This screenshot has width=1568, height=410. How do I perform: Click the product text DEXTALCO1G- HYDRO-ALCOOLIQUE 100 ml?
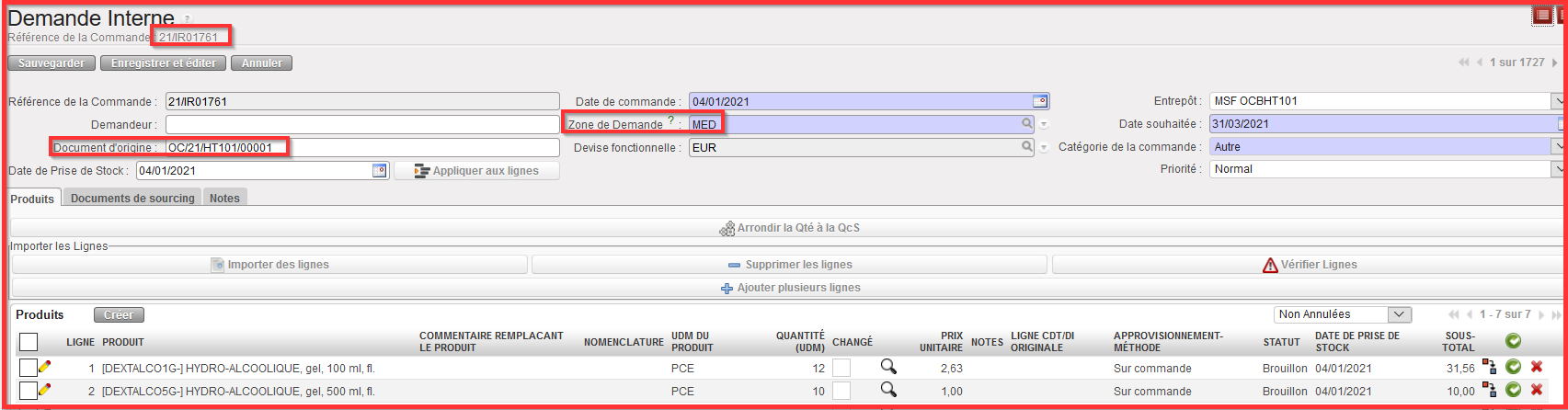(238, 368)
